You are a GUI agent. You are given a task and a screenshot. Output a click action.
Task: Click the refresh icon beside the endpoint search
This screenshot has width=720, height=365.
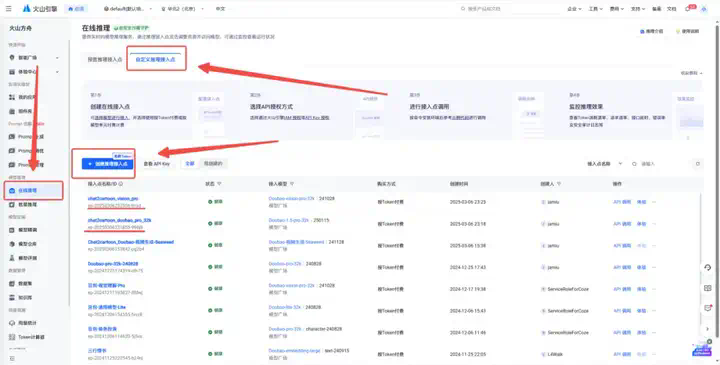(x=698, y=163)
